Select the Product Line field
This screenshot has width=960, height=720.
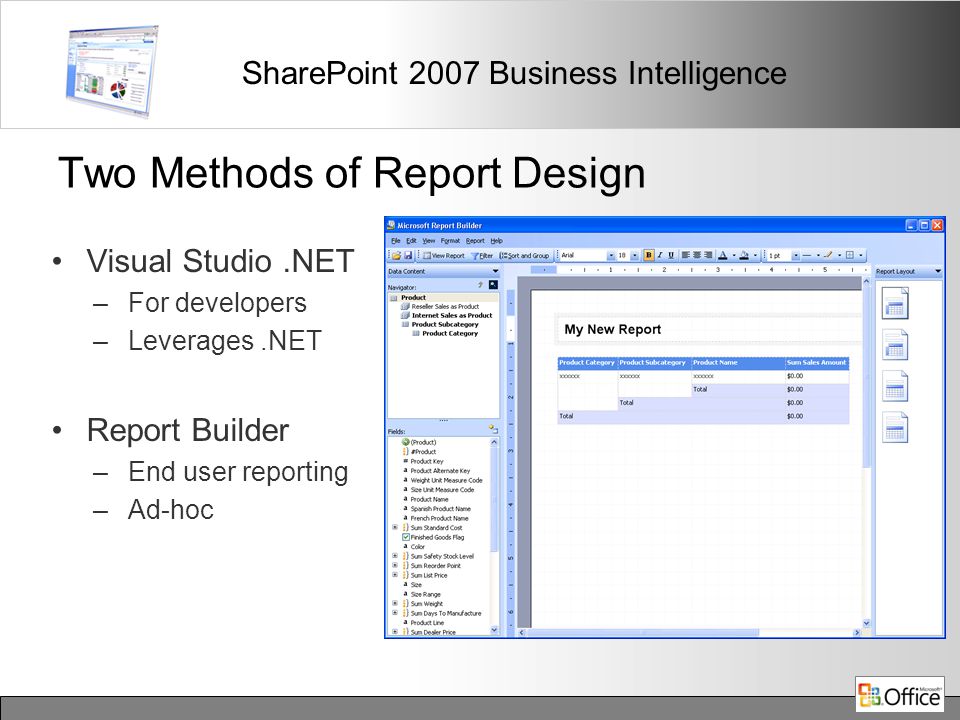pyautogui.click(x=427, y=622)
